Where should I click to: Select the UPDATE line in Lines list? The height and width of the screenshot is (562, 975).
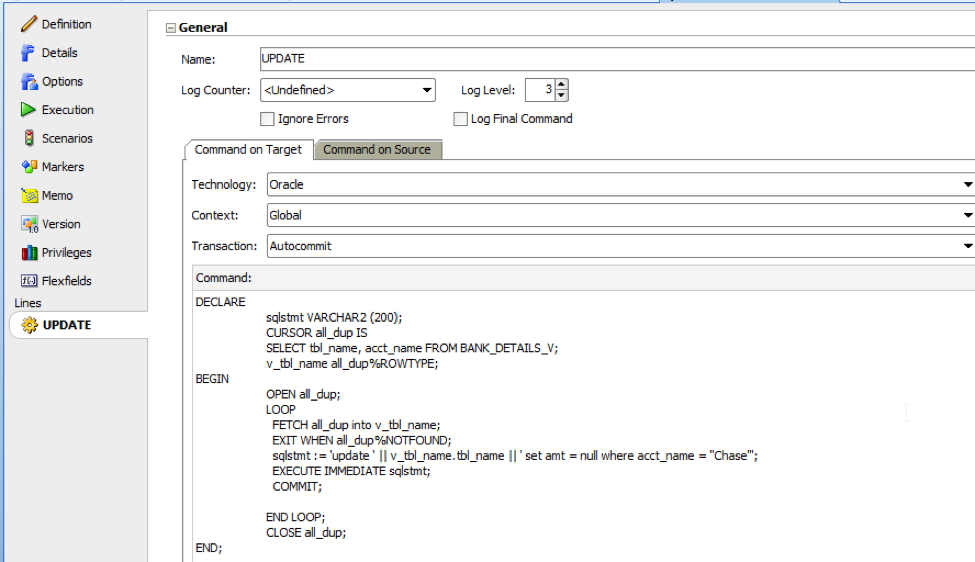point(66,325)
